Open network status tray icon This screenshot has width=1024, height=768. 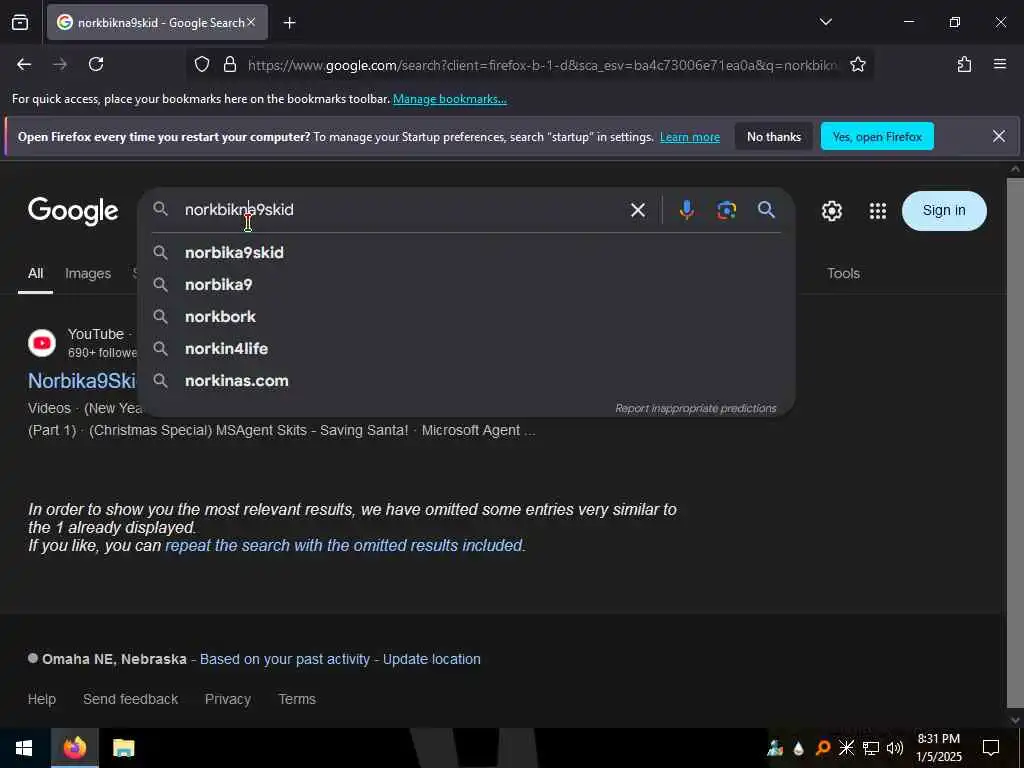(871, 748)
